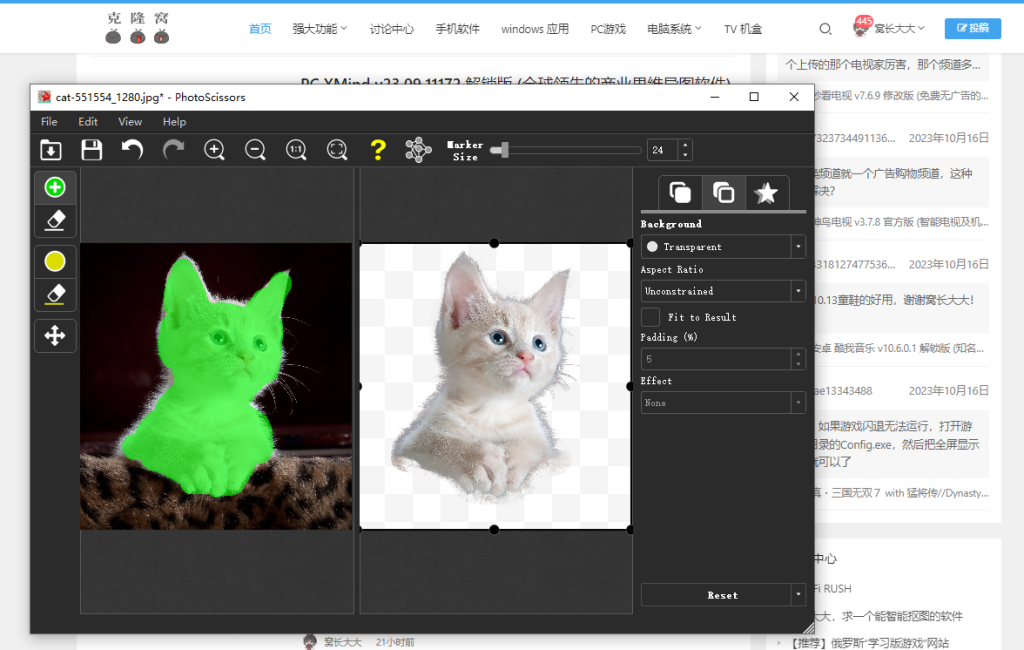Open 讨论中心 in the website navigation

tap(392, 29)
